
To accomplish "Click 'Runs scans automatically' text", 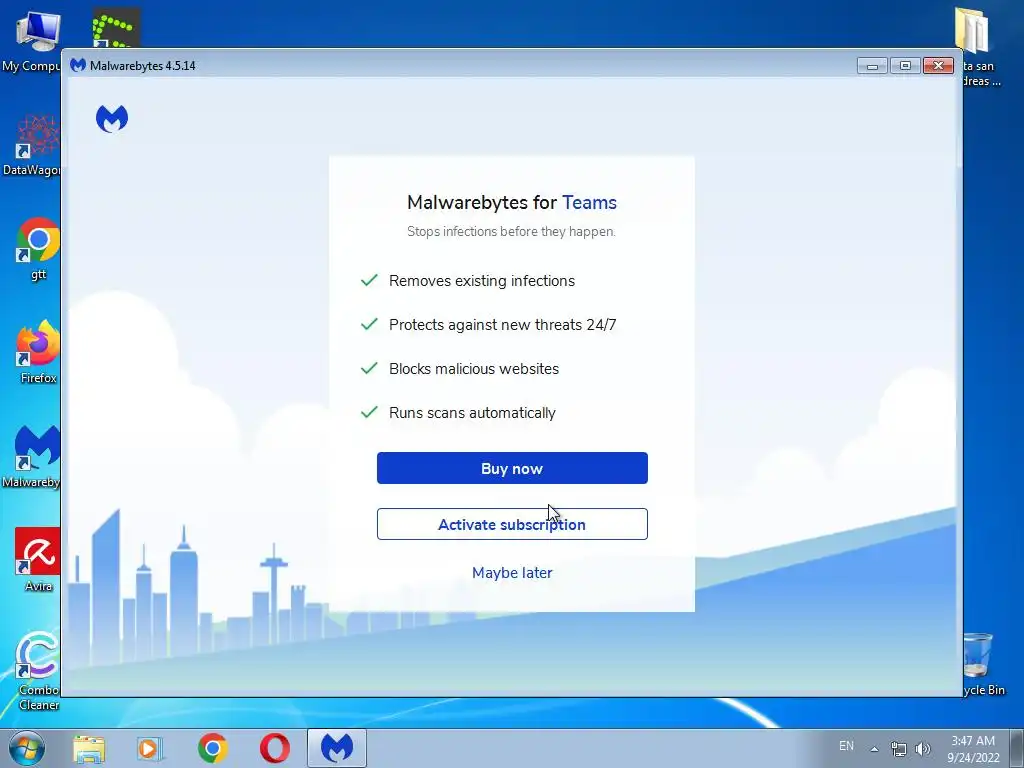I will 472,413.
